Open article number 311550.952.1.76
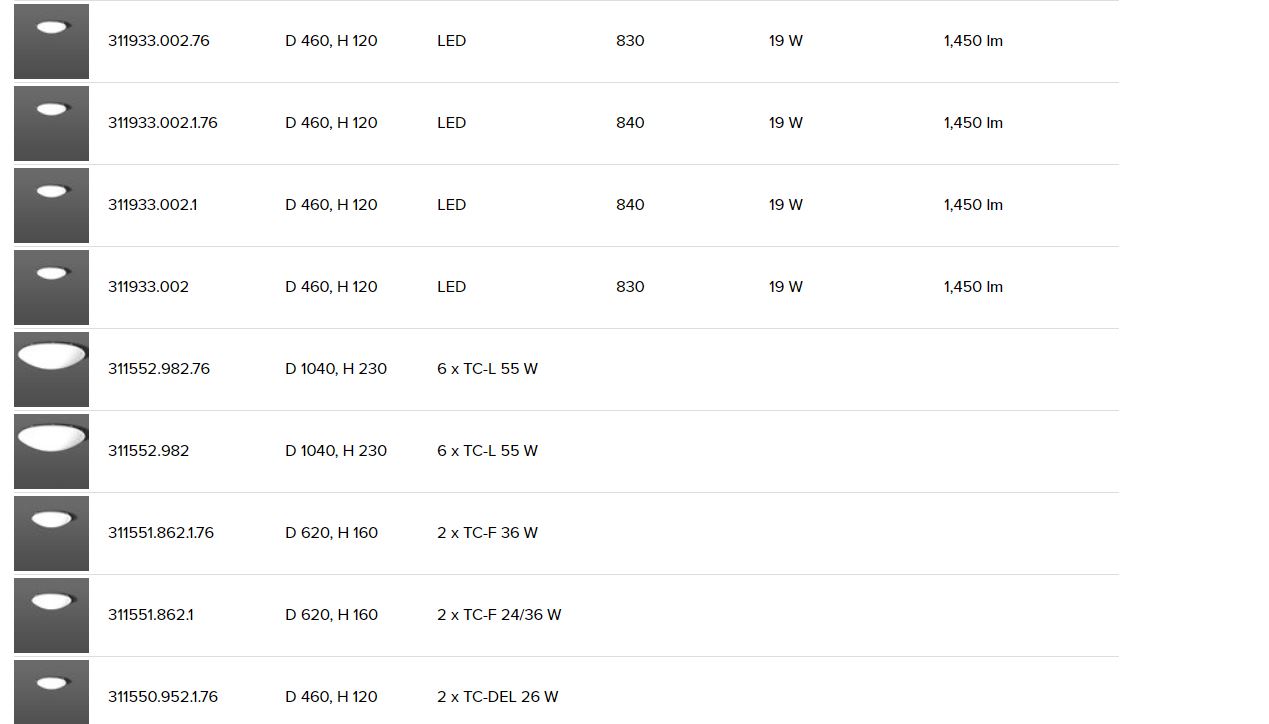This screenshot has width=1269, height=724. [x=163, y=697]
